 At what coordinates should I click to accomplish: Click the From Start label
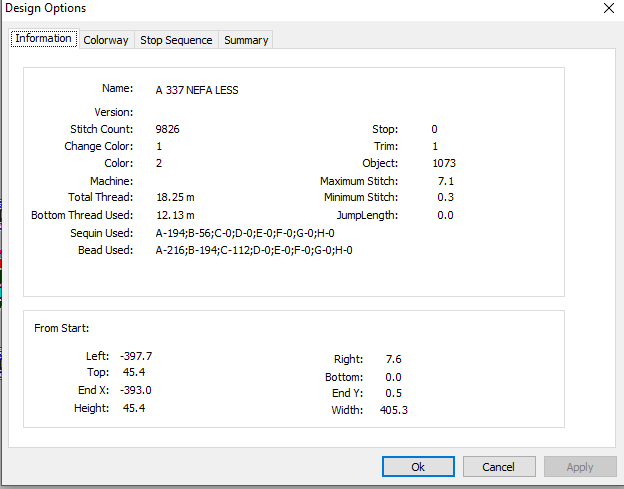coord(62,328)
